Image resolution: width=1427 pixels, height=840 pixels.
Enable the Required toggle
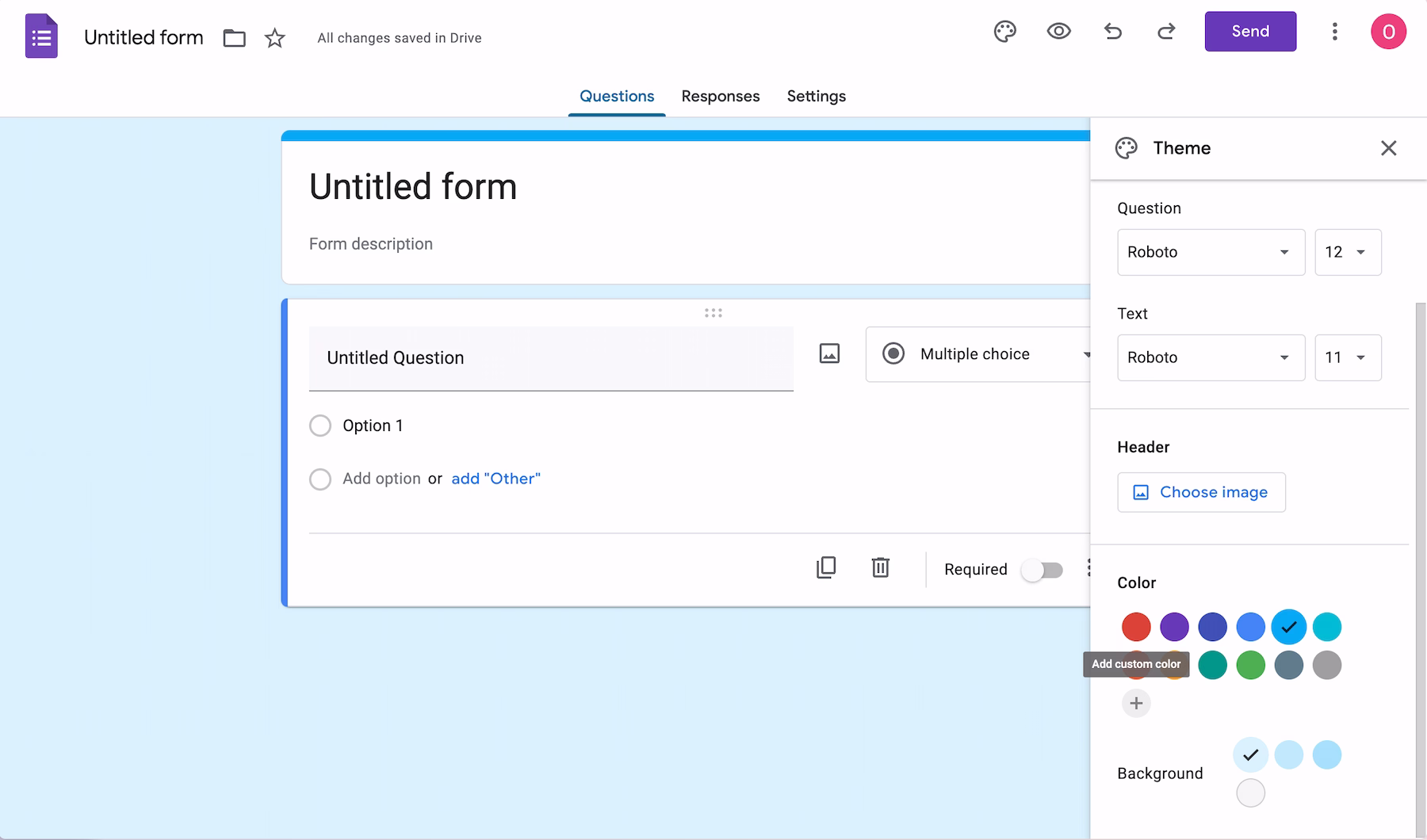click(1043, 569)
